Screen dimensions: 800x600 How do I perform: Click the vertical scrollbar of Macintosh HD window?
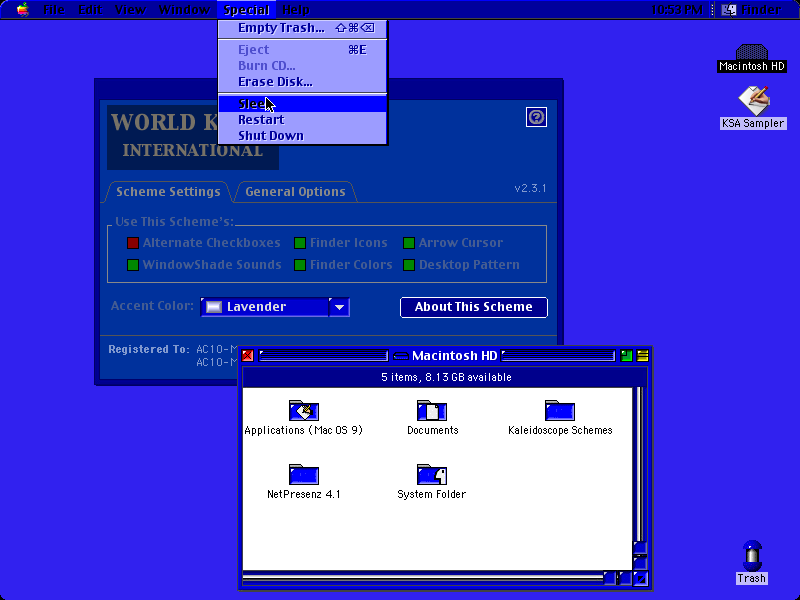point(640,479)
